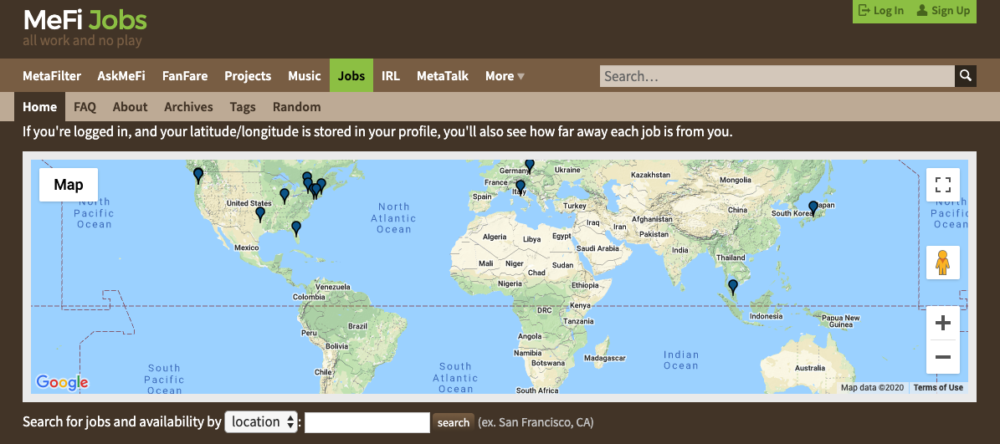Zoom out the map with minus
The height and width of the screenshot is (444, 1000).
click(x=943, y=357)
